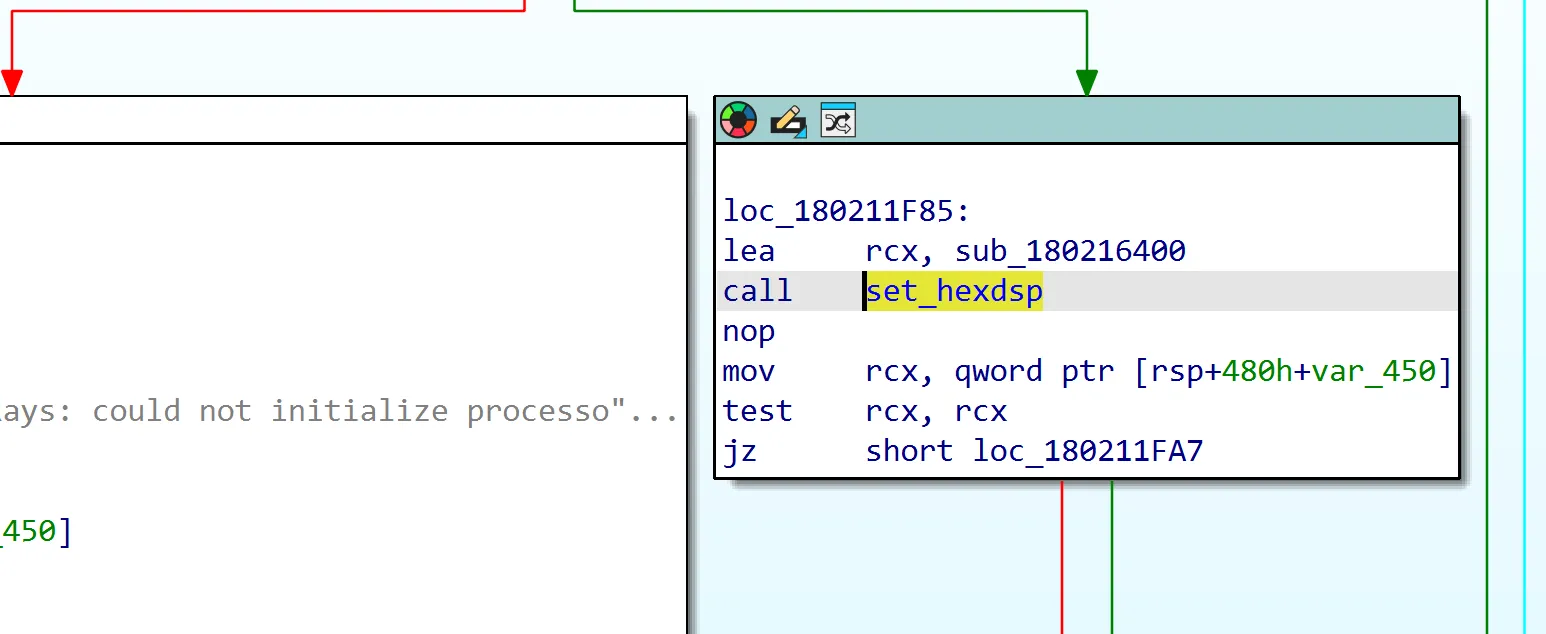The height and width of the screenshot is (634, 1546).
Task: Select the nop instruction
Action: coord(748,331)
